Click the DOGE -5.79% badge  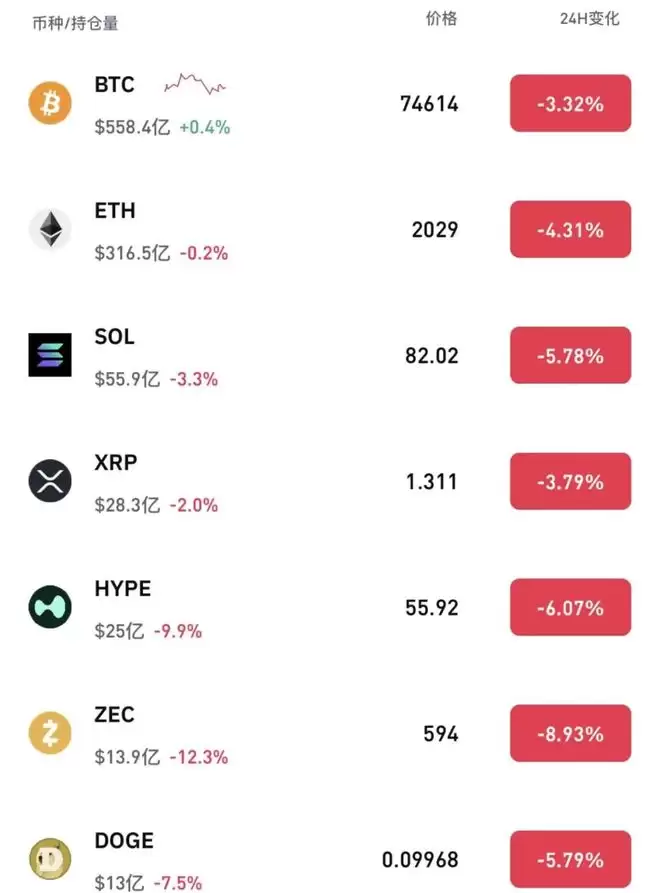point(571,859)
